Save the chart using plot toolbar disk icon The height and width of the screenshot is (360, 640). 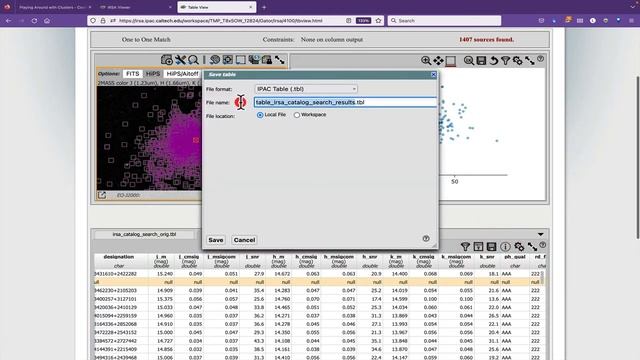(x=481, y=61)
